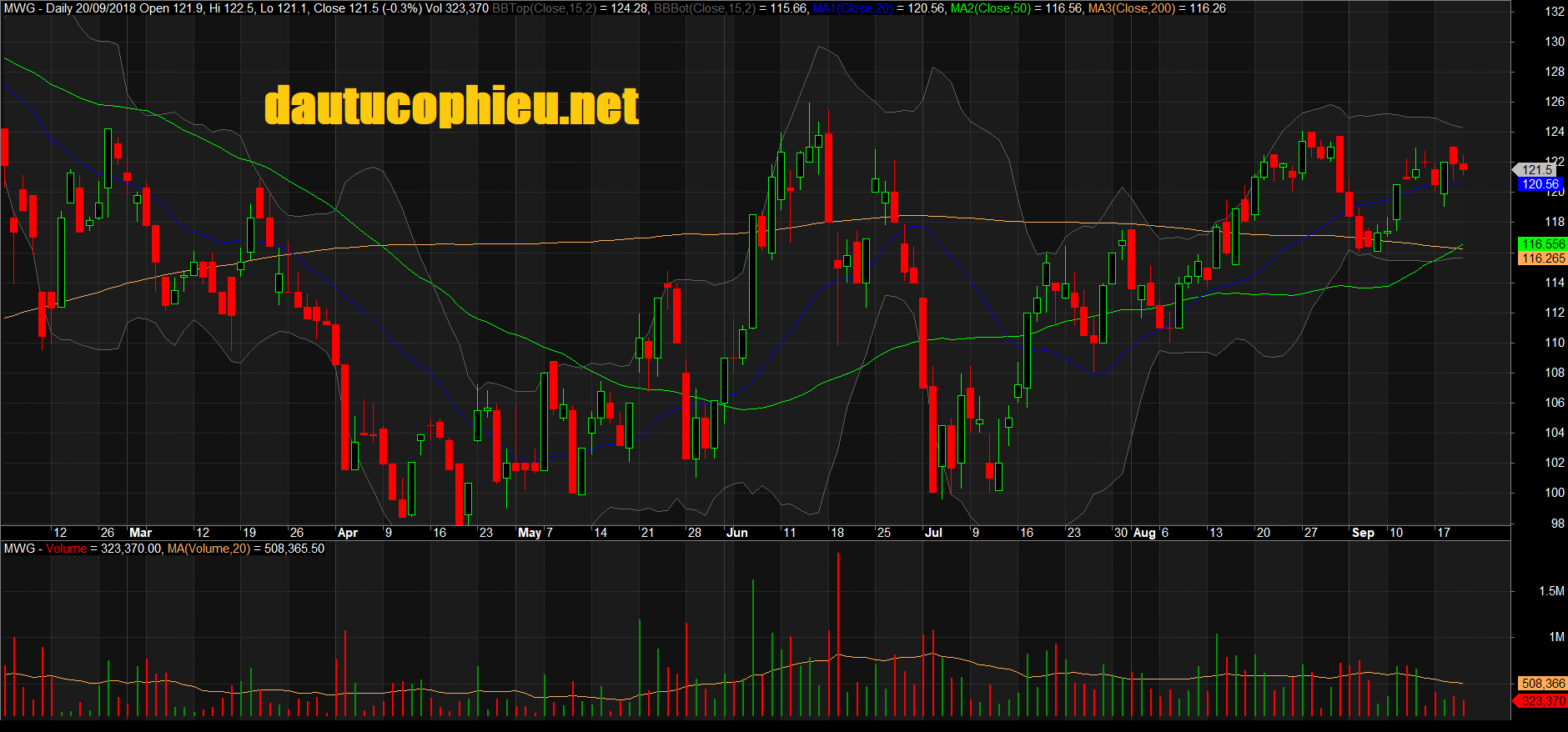Select the red Volume label in volume pane
The width and height of the screenshot is (1568, 732).
tap(66, 549)
